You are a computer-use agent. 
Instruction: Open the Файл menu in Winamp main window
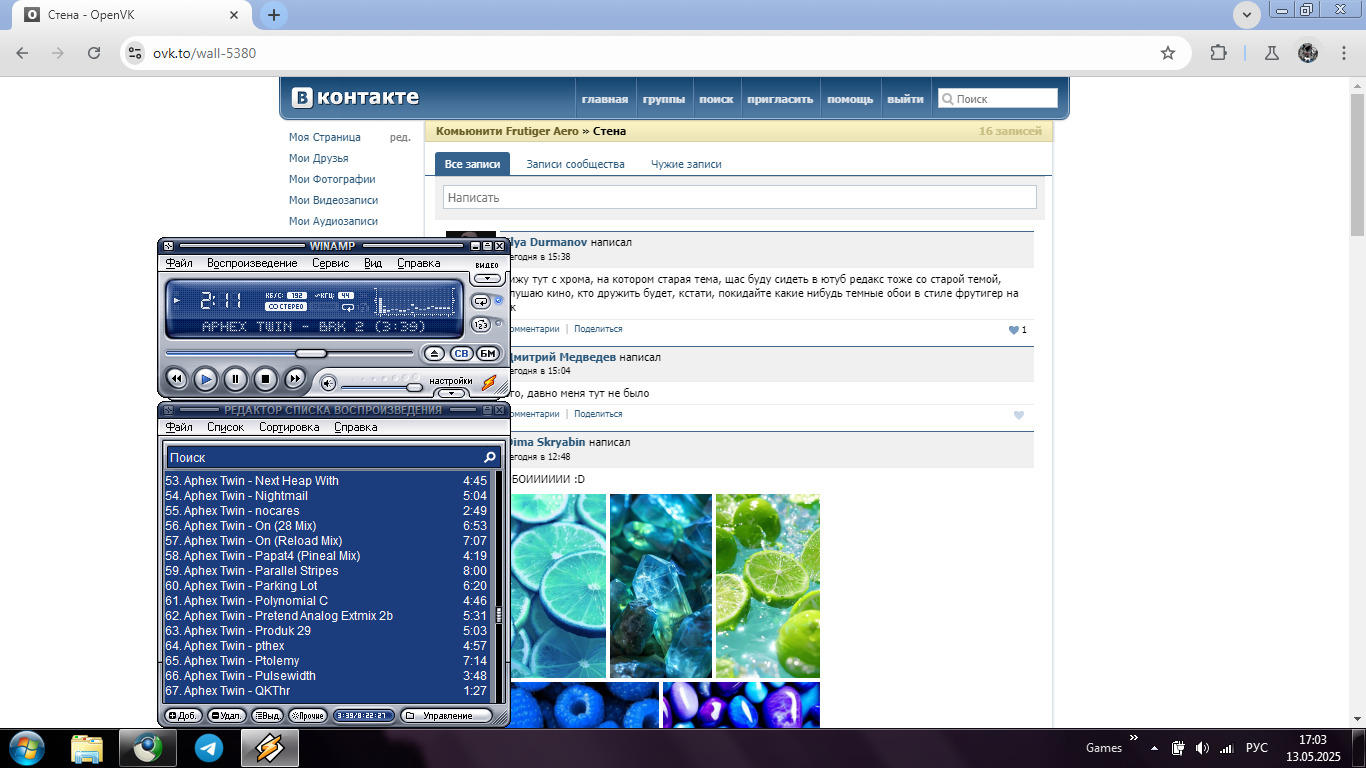(179, 263)
